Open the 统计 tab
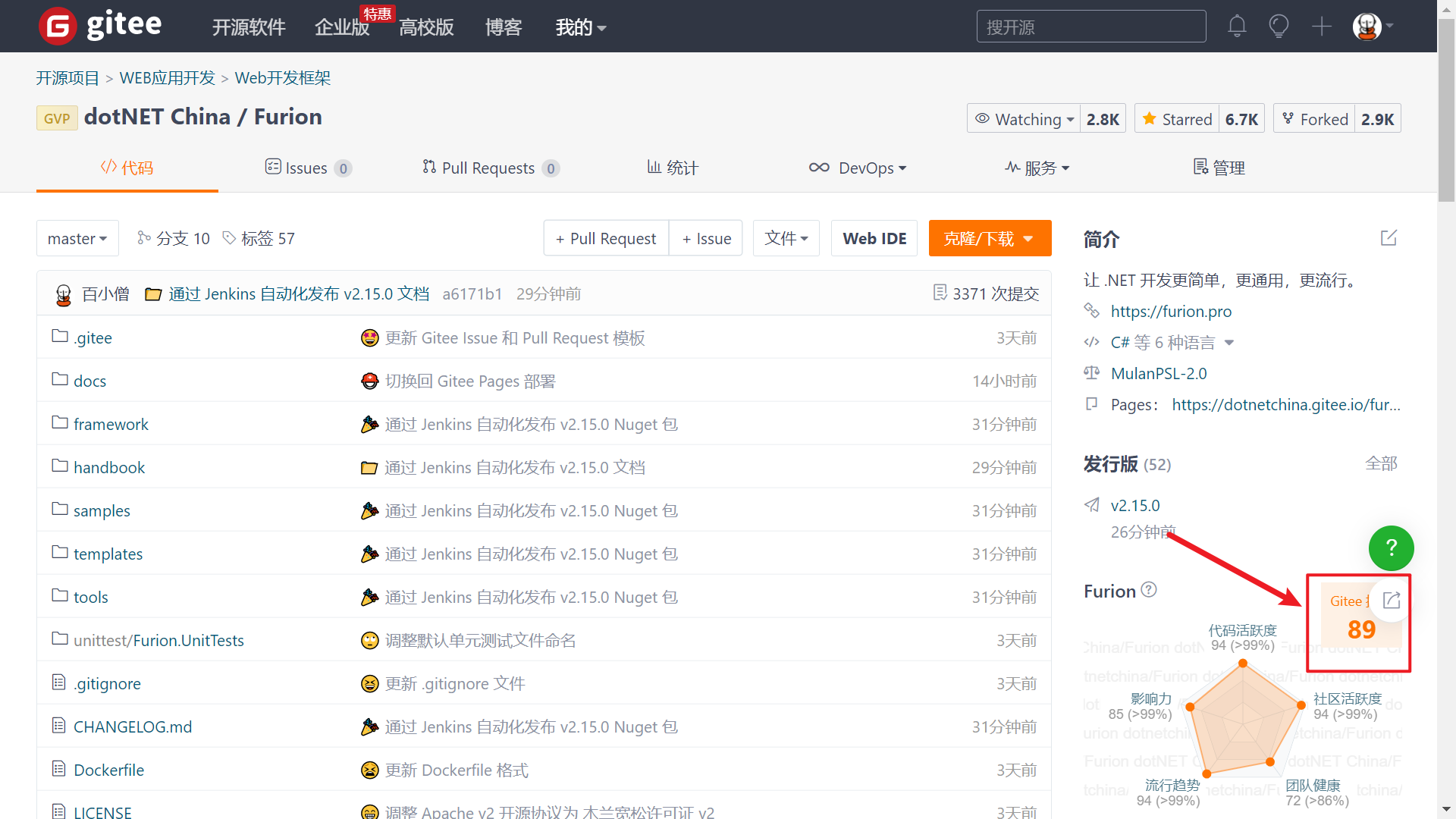The height and width of the screenshot is (819, 1456). coord(672,168)
